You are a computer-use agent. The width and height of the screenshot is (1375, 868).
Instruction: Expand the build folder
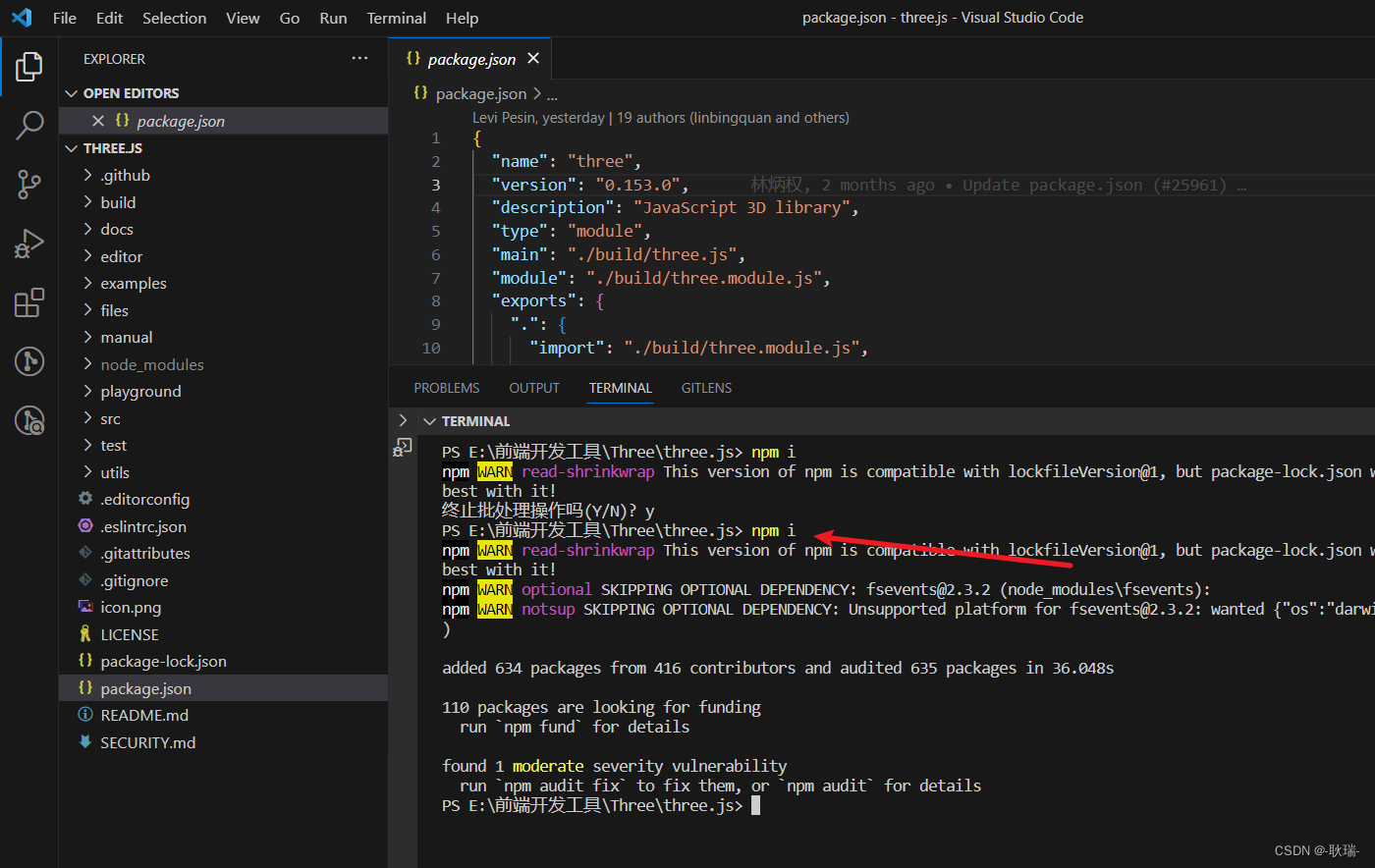pos(88,202)
